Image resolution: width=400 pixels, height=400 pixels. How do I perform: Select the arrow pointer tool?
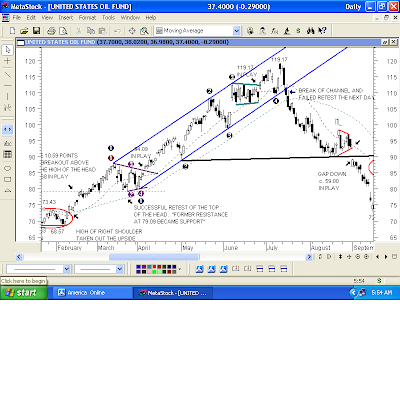pos(8,50)
